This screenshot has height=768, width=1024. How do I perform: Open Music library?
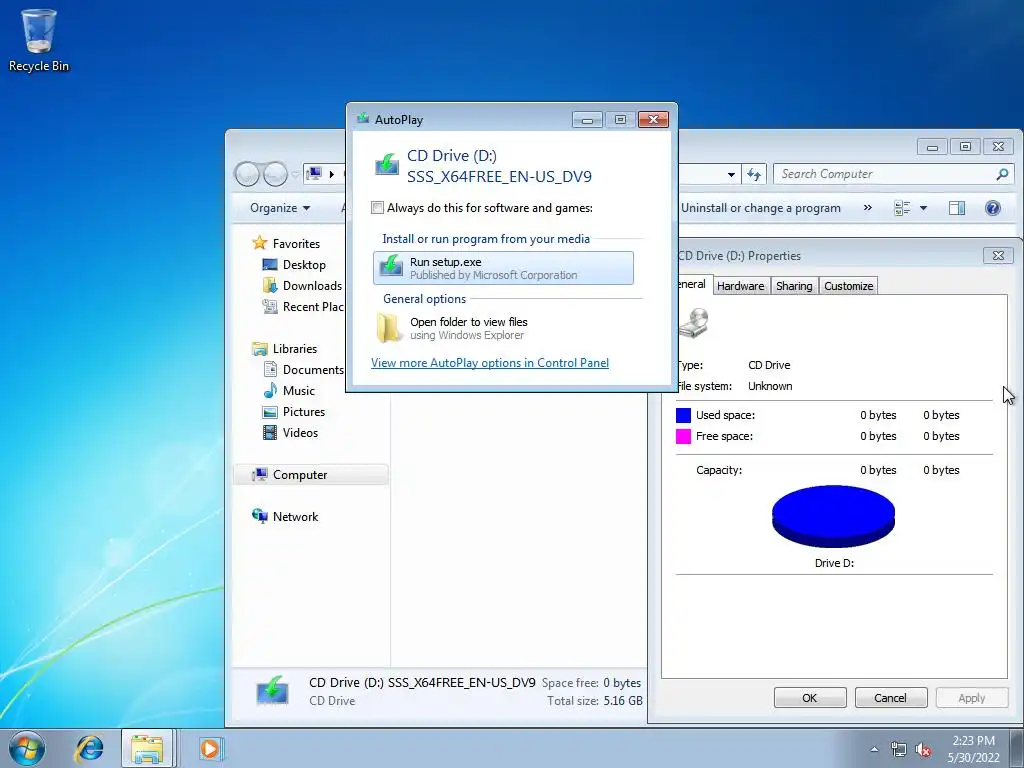click(289, 391)
